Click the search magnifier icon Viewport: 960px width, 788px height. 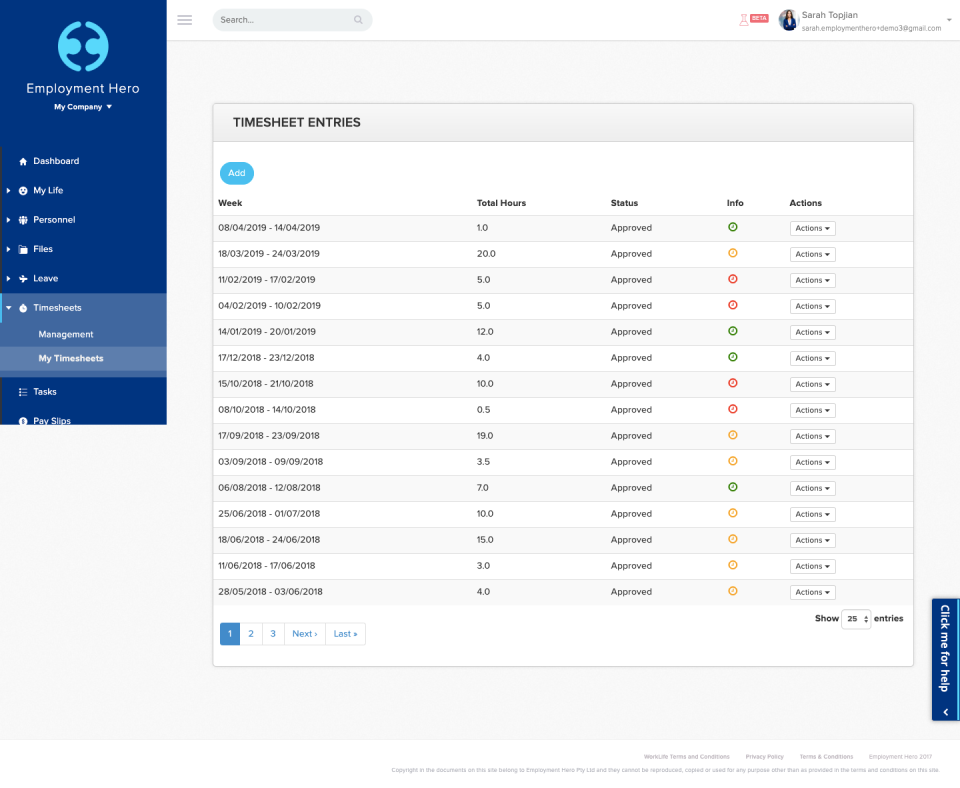(358, 20)
